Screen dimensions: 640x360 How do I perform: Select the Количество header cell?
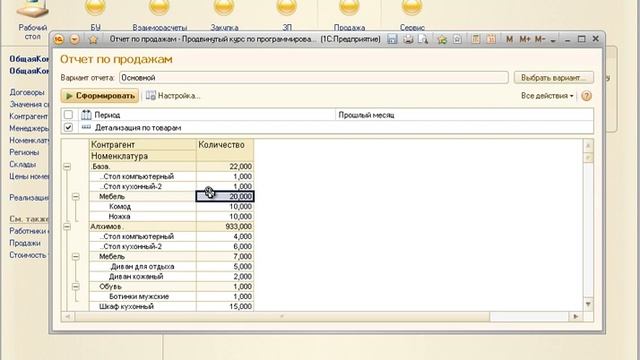pos(225,150)
